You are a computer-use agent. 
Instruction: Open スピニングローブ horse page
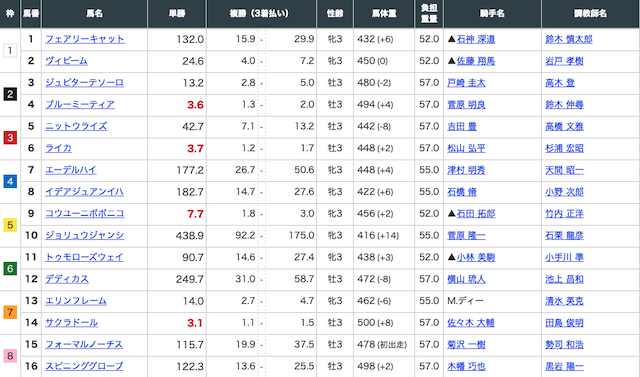pos(84,367)
